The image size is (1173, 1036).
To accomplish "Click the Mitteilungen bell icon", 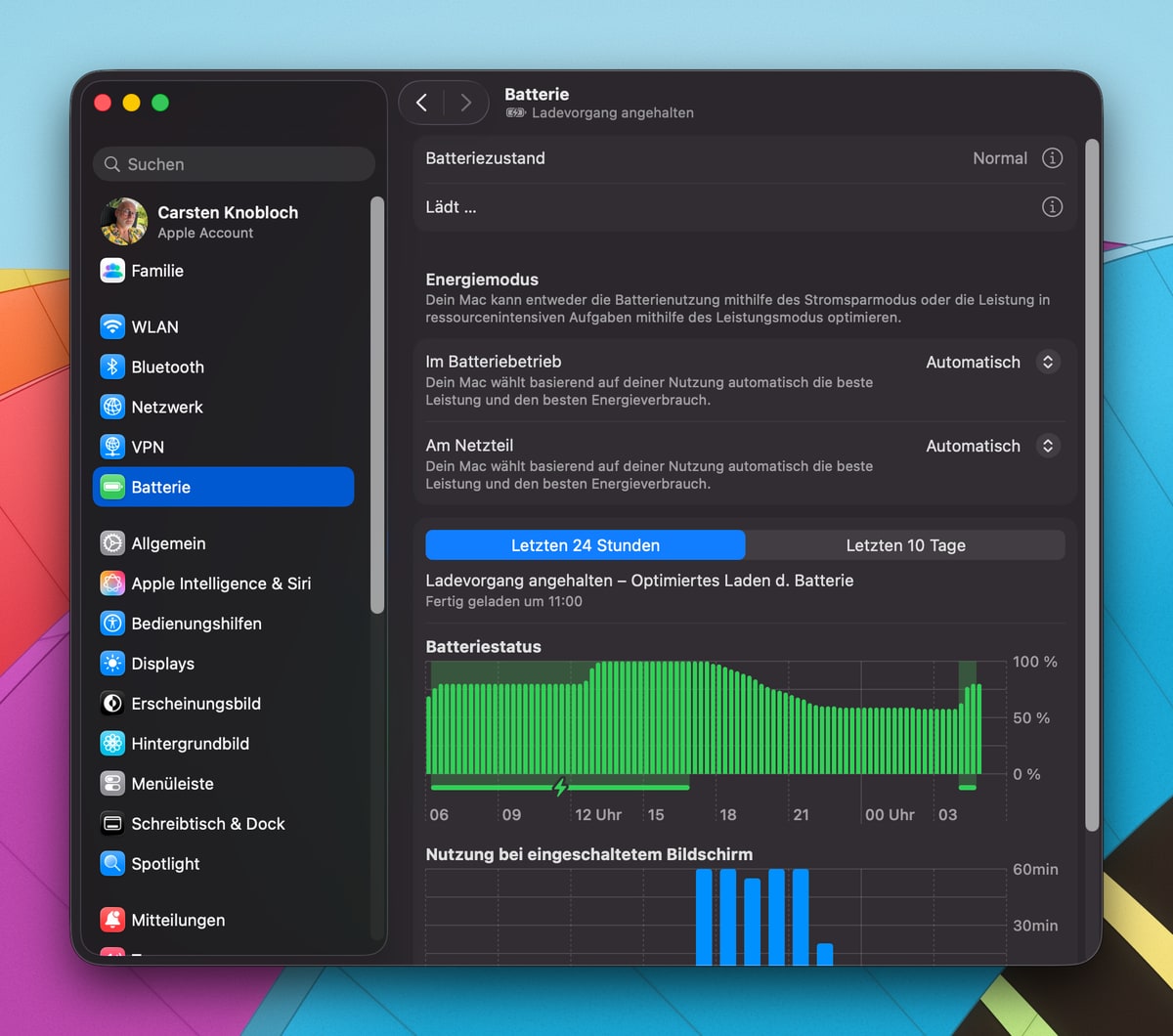I will (112, 920).
